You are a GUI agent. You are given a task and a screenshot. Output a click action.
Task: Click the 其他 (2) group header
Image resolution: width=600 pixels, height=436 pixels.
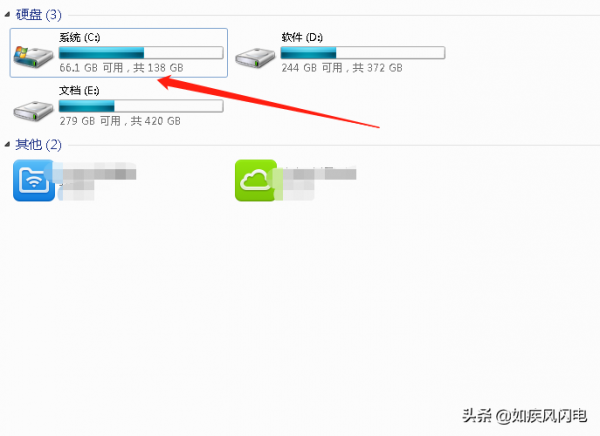coord(38,144)
